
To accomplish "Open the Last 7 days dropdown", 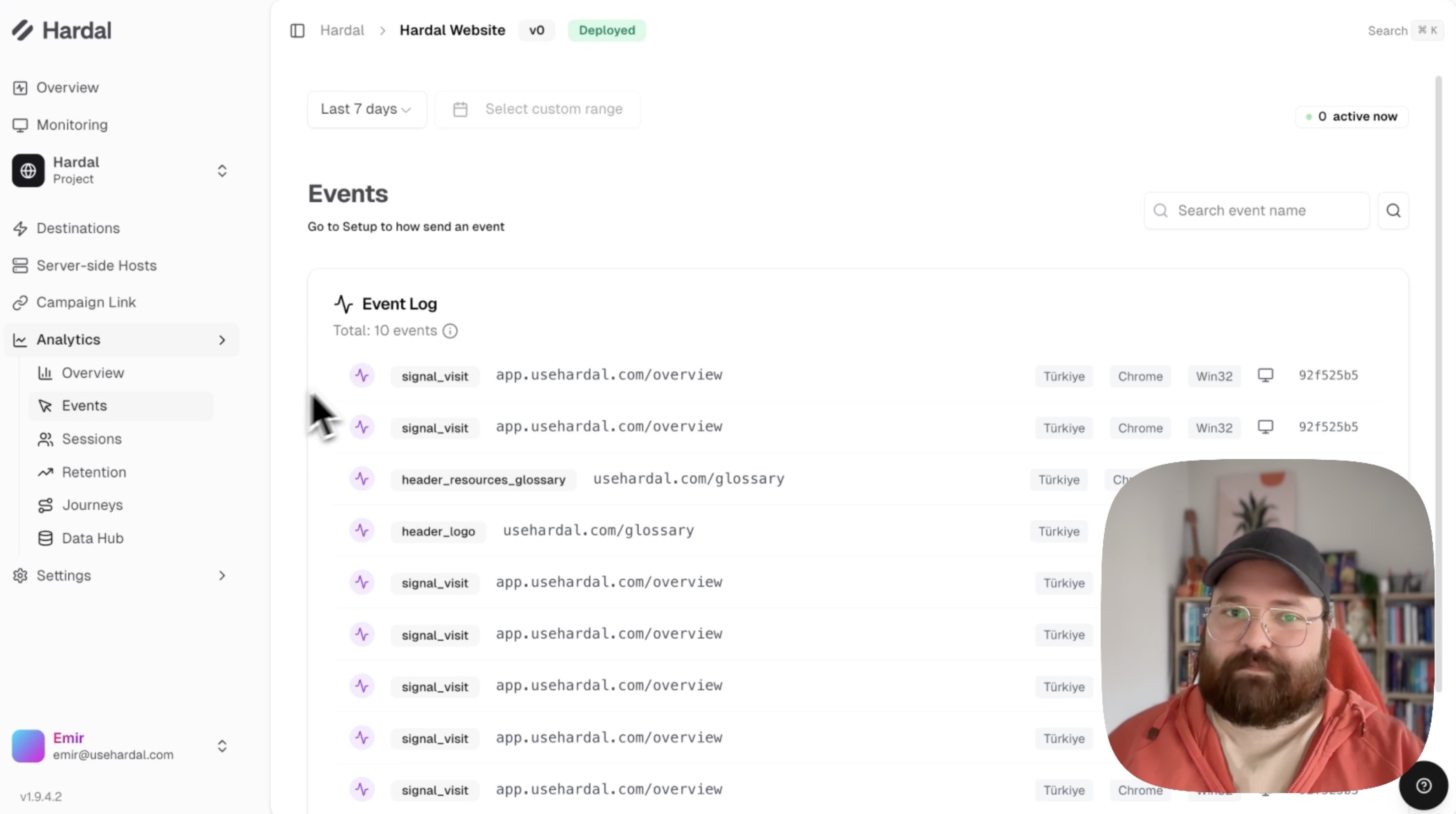I will point(366,109).
